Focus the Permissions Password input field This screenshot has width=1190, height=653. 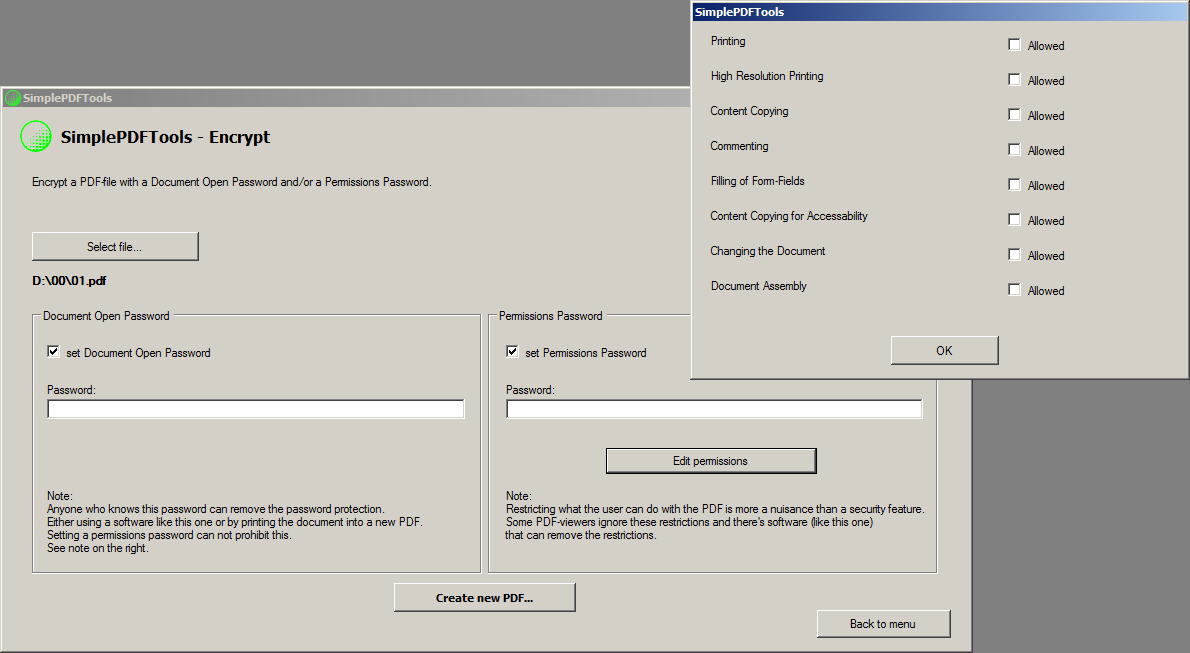click(714, 409)
